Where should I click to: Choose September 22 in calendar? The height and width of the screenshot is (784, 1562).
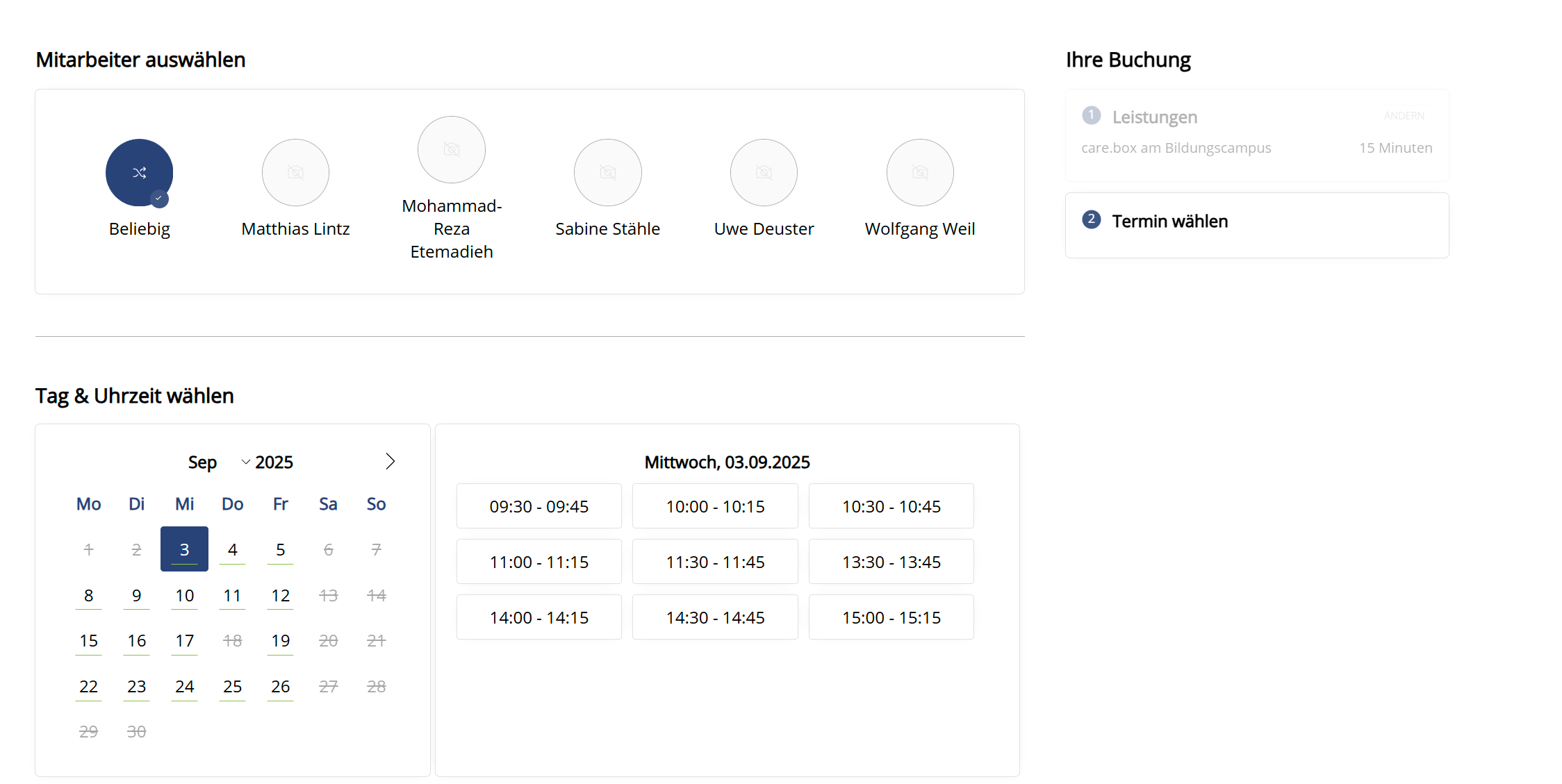[x=88, y=687]
